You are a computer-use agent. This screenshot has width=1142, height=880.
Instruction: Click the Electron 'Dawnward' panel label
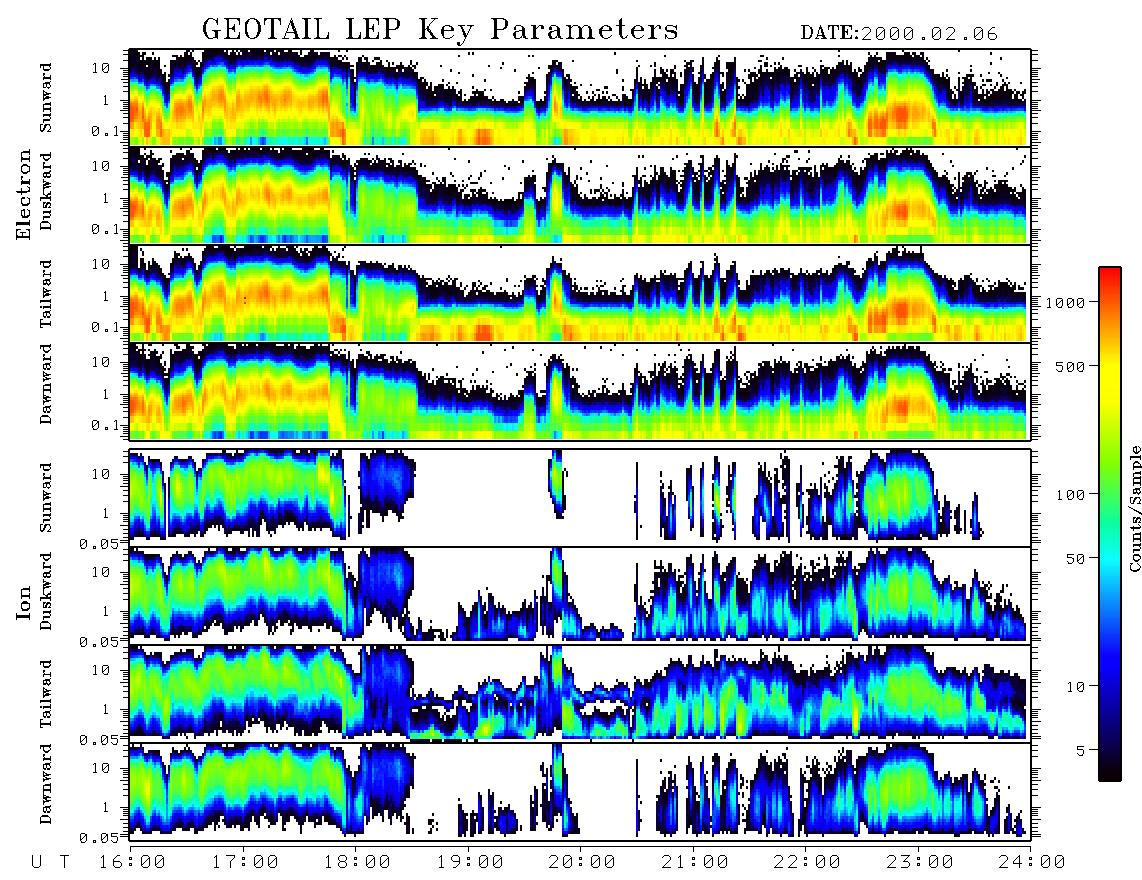(x=46, y=384)
